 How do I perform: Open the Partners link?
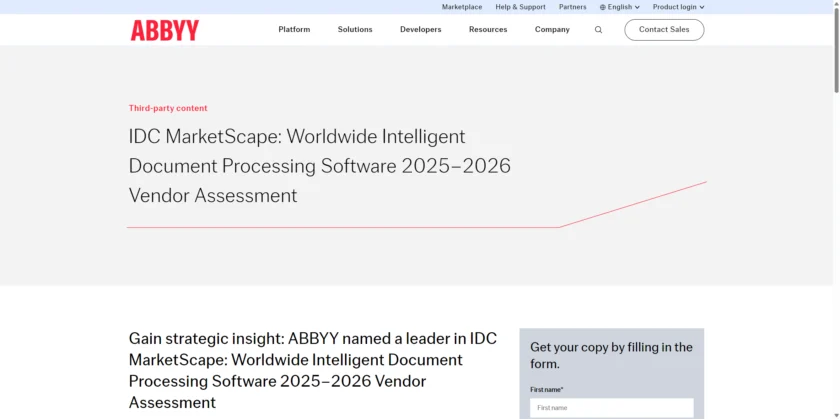click(x=573, y=7)
